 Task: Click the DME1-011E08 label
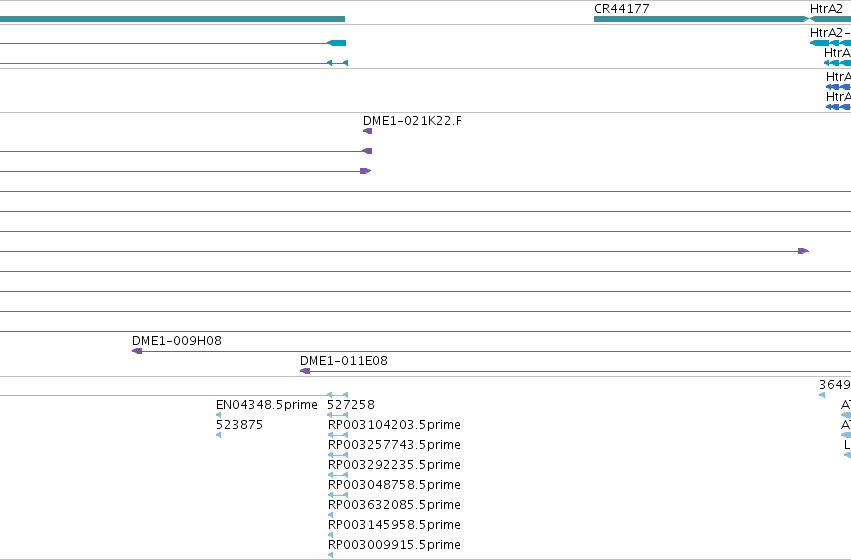[344, 361]
